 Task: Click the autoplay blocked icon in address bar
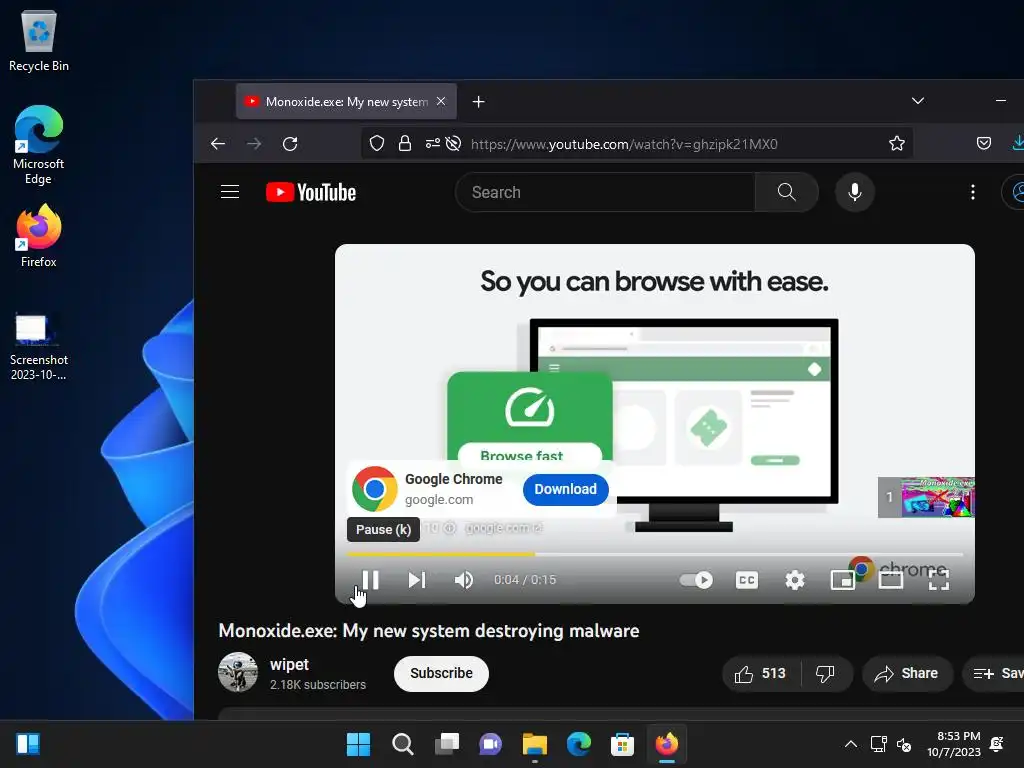coord(453,144)
